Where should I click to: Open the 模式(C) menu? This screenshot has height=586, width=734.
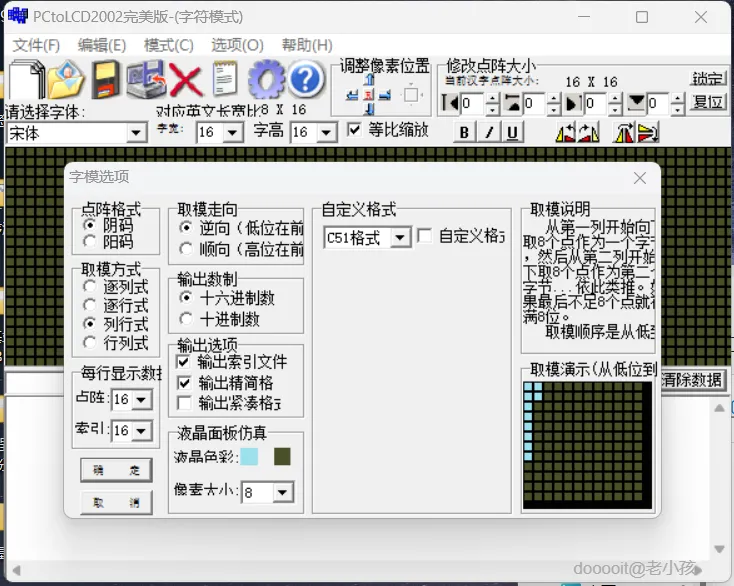(x=168, y=45)
